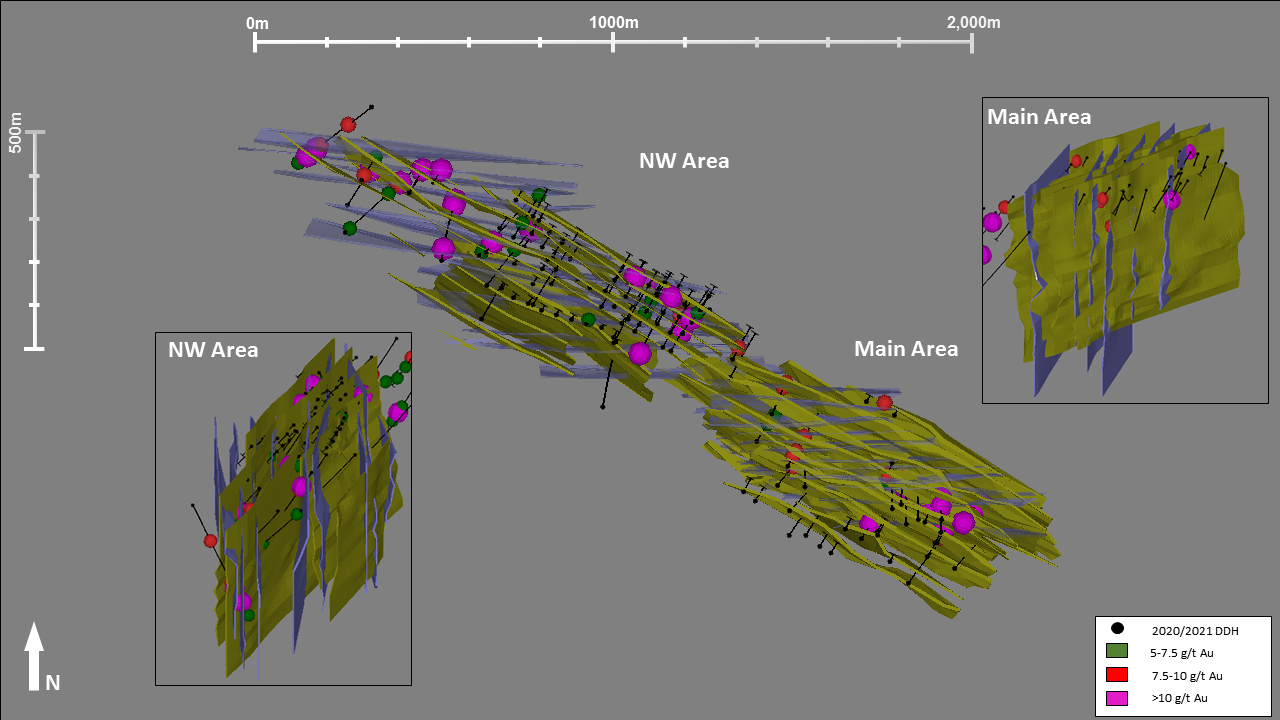Select the green 5-7.5 g/t Au swatch
Image resolution: width=1280 pixels, height=720 pixels.
coord(1118,652)
